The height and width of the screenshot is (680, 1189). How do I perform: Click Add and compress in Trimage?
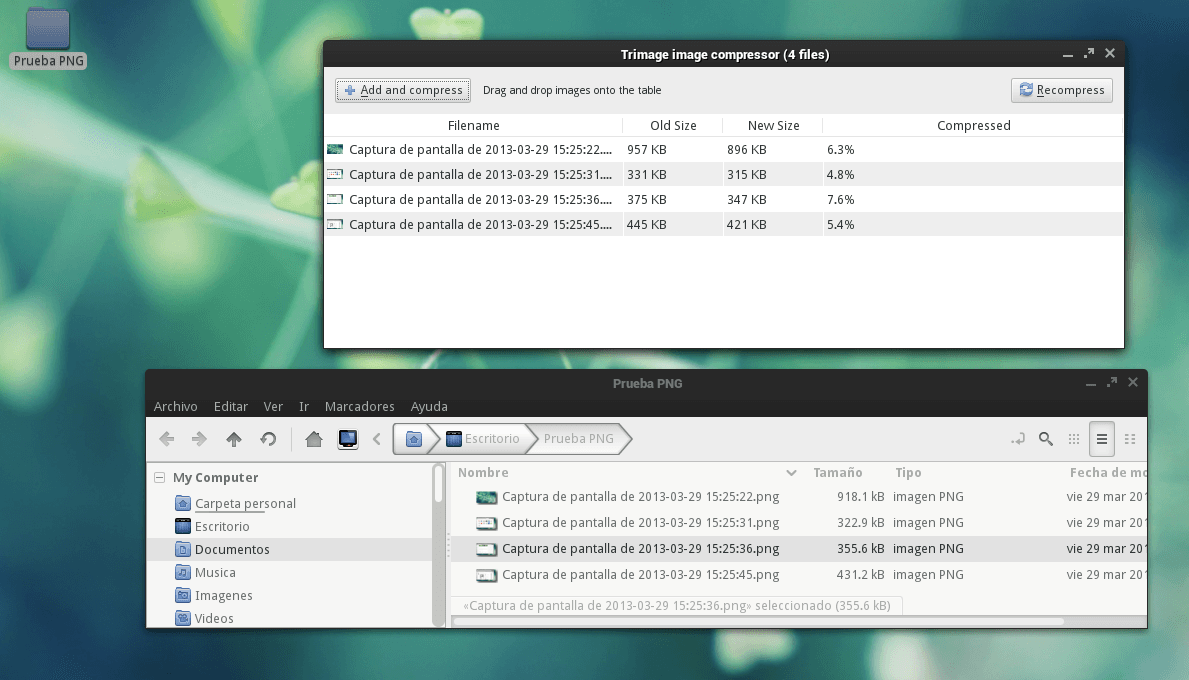pos(402,90)
